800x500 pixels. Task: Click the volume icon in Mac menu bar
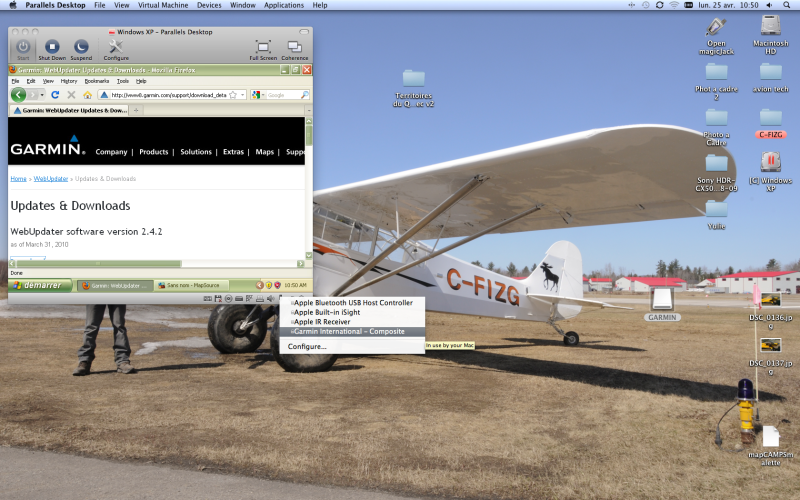click(769, 5)
